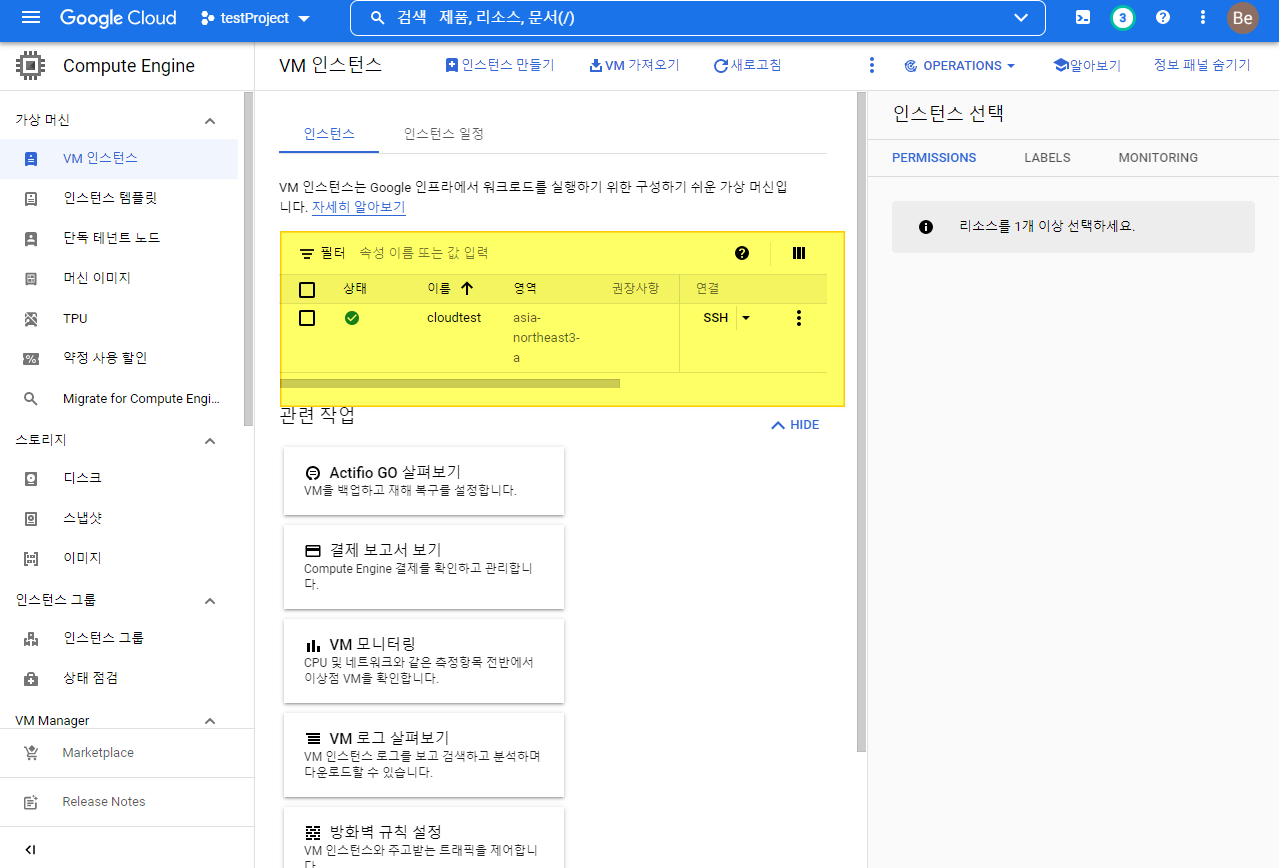Open the hamburger navigation menu
The height and width of the screenshot is (868, 1279).
pos(31,18)
